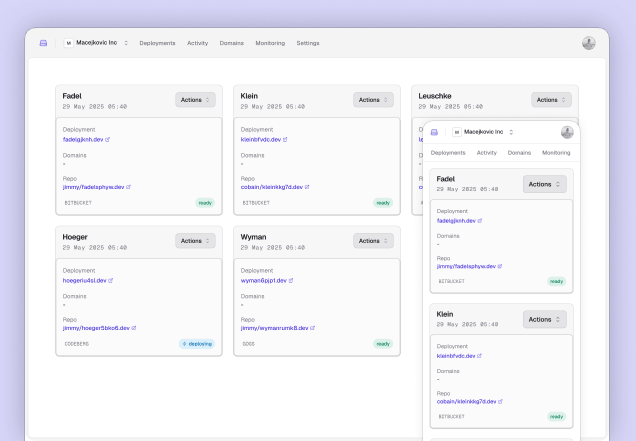This screenshot has height=441, width=636.
Task: Open Actions dropdown on Hoeger card
Action: 195,241
